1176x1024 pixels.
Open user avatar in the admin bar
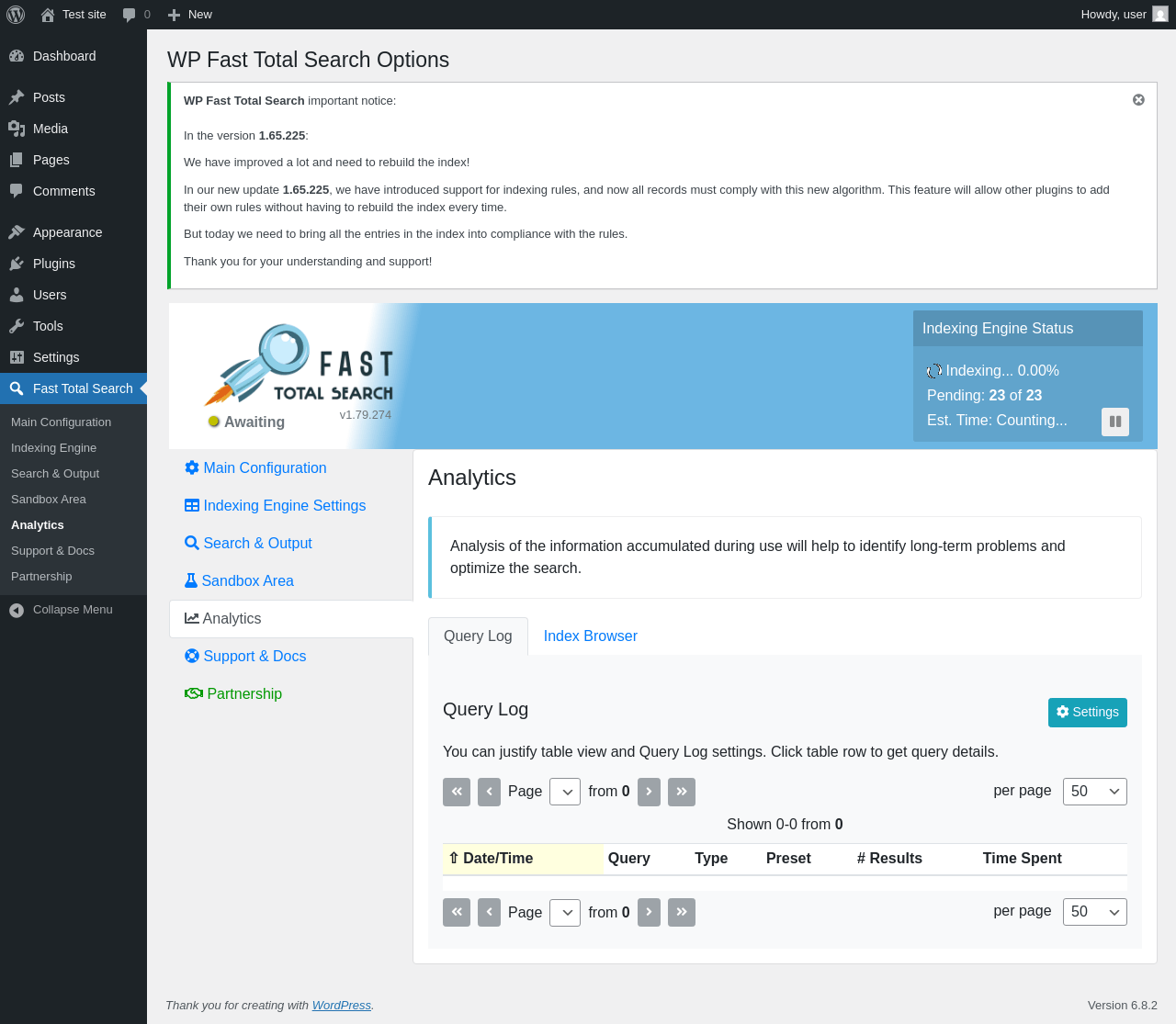[x=1160, y=15]
